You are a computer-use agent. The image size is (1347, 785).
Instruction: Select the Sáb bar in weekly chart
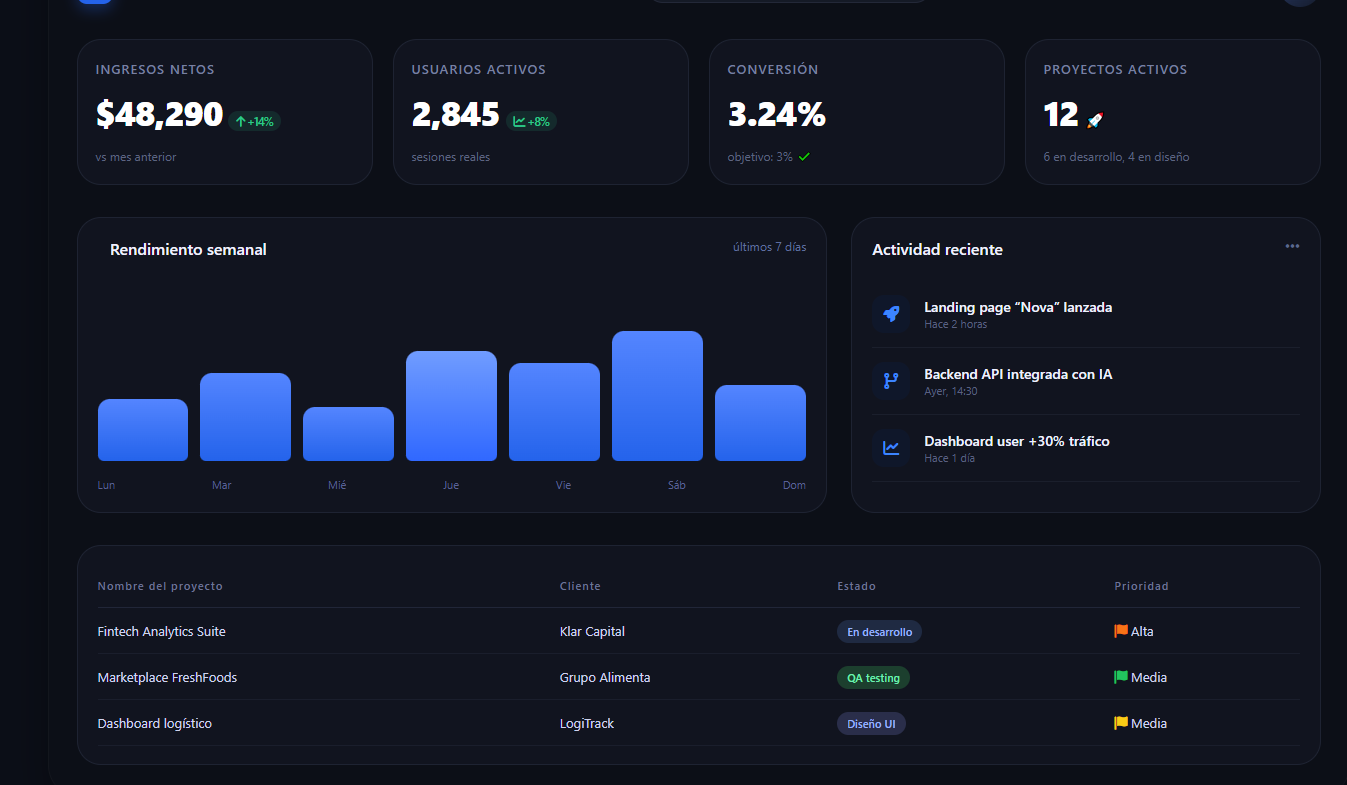tap(657, 396)
